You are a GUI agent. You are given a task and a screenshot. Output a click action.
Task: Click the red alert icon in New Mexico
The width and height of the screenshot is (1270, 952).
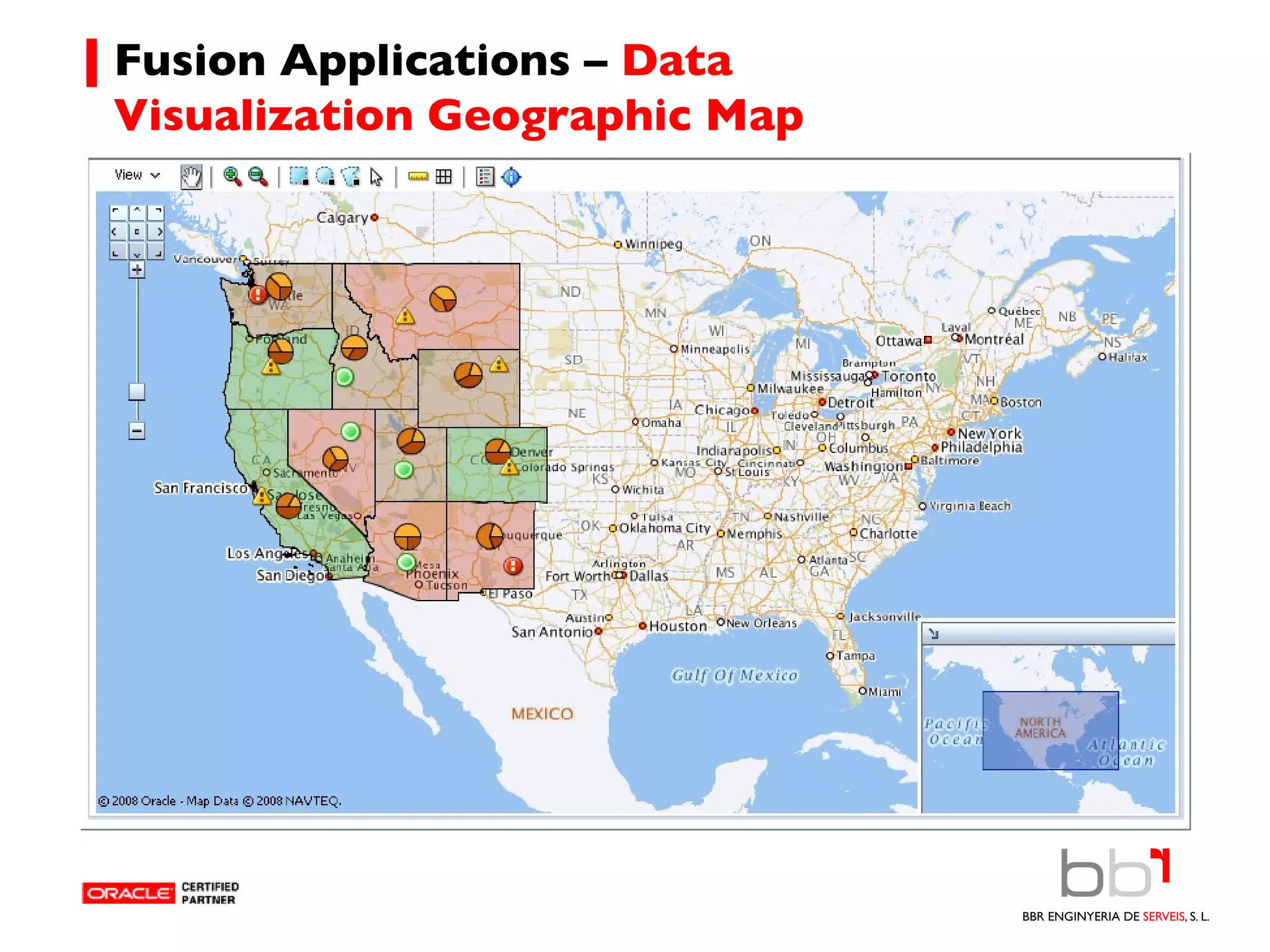pos(513,566)
